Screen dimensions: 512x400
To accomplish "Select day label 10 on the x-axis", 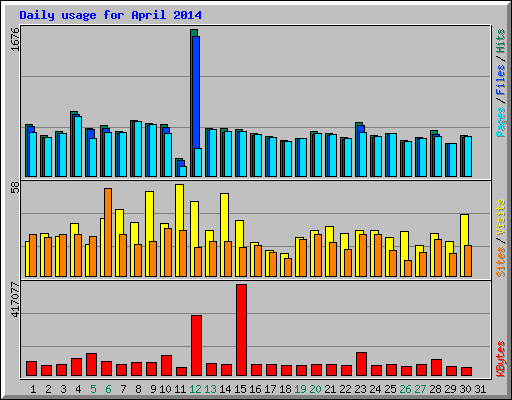I will click(165, 389).
